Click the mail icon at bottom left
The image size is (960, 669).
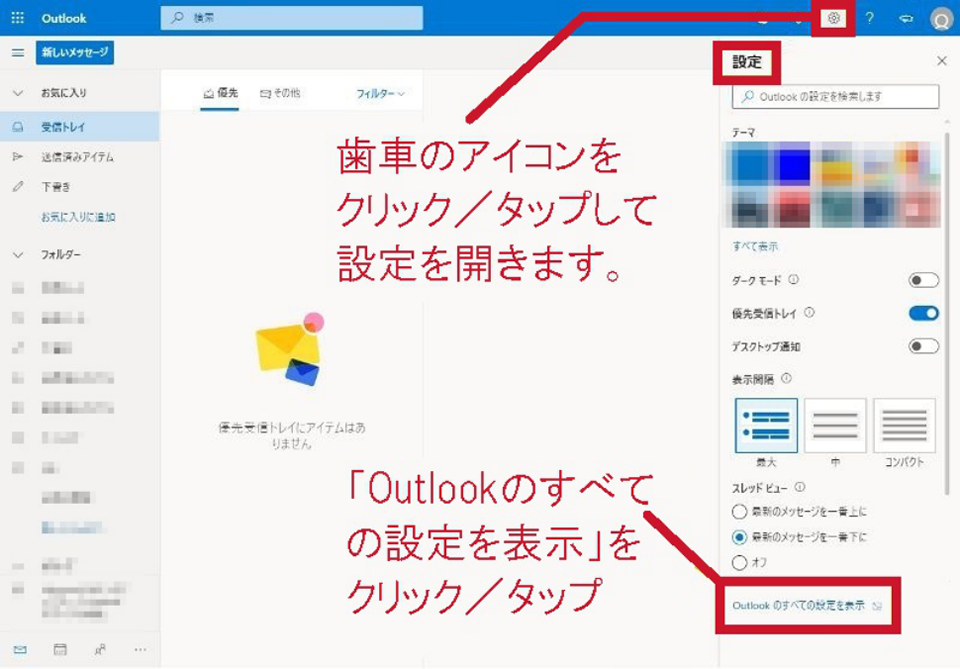(20, 649)
